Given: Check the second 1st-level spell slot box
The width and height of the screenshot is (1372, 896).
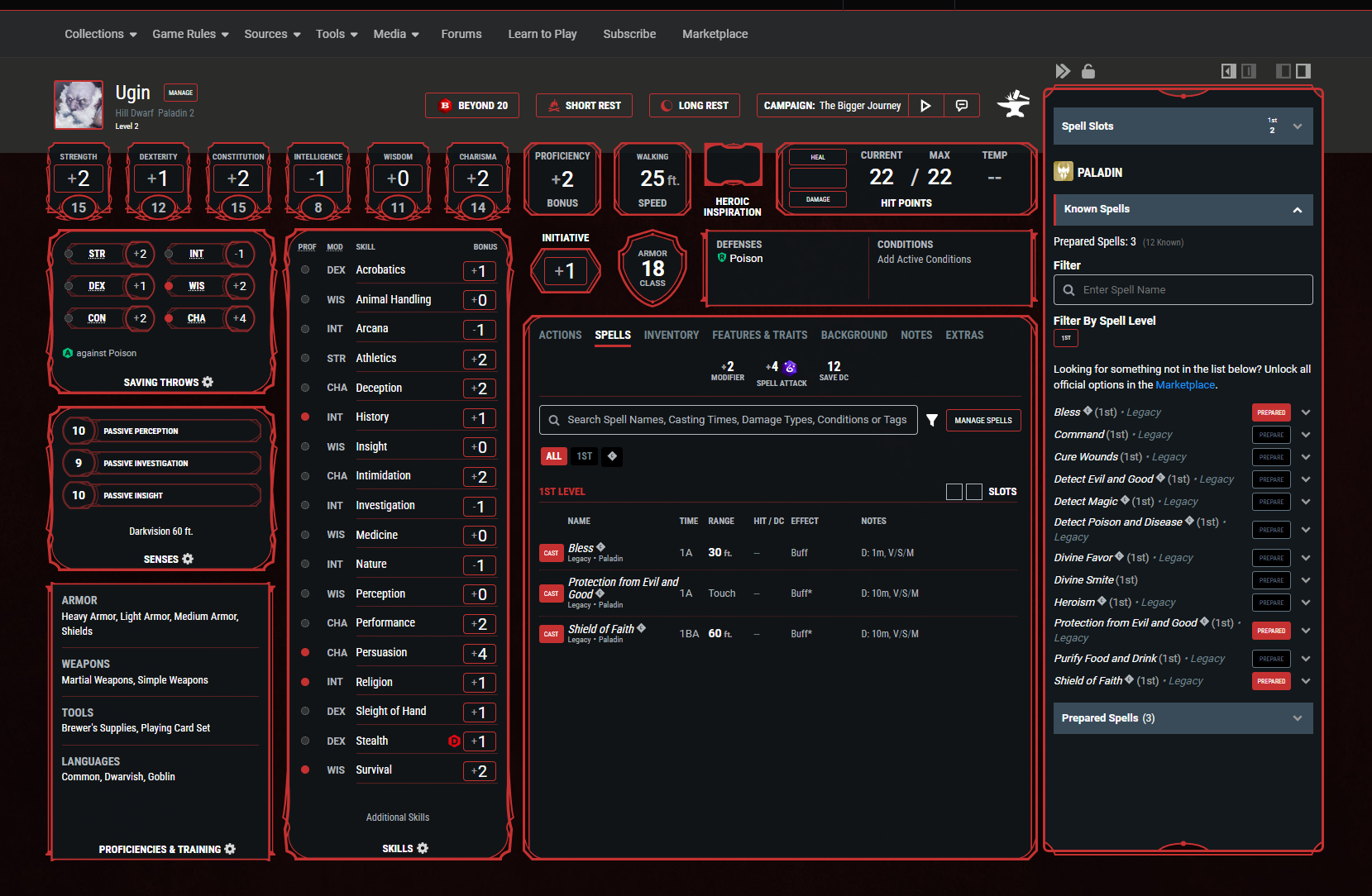Looking at the screenshot, I should [974, 492].
